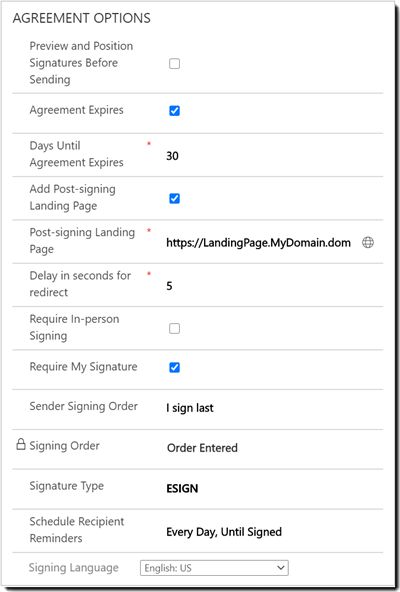Open Schedule Recipient Reminders Every Day option
400x592 pixels.
tap(224, 532)
